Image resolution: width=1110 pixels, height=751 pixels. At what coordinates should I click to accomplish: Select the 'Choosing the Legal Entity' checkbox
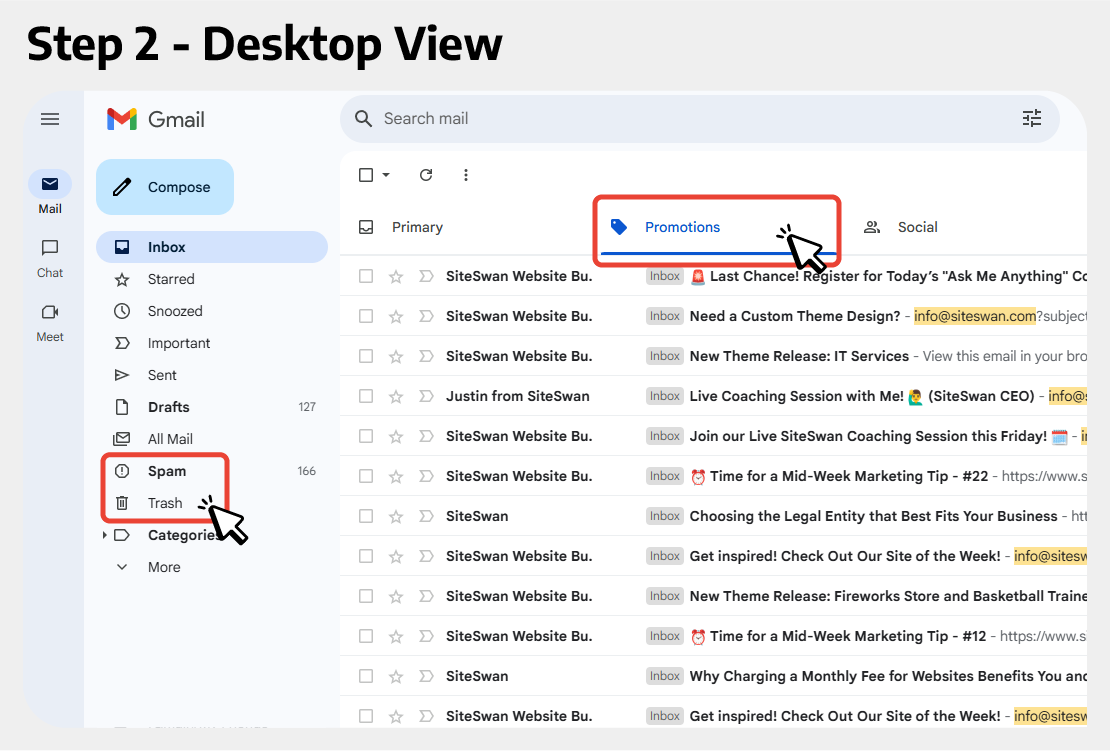pos(366,516)
